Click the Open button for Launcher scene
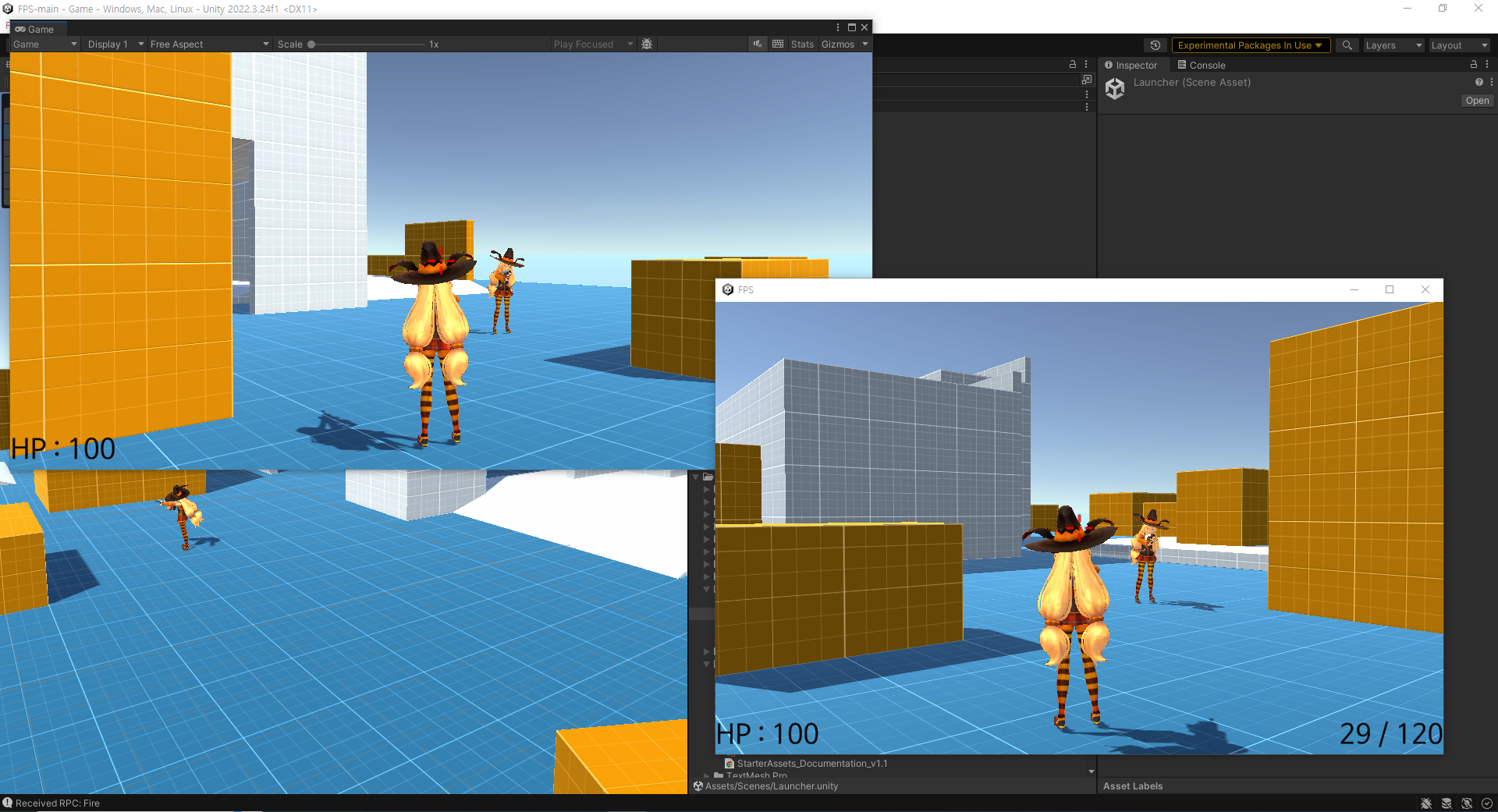1498x812 pixels. coord(1477,101)
